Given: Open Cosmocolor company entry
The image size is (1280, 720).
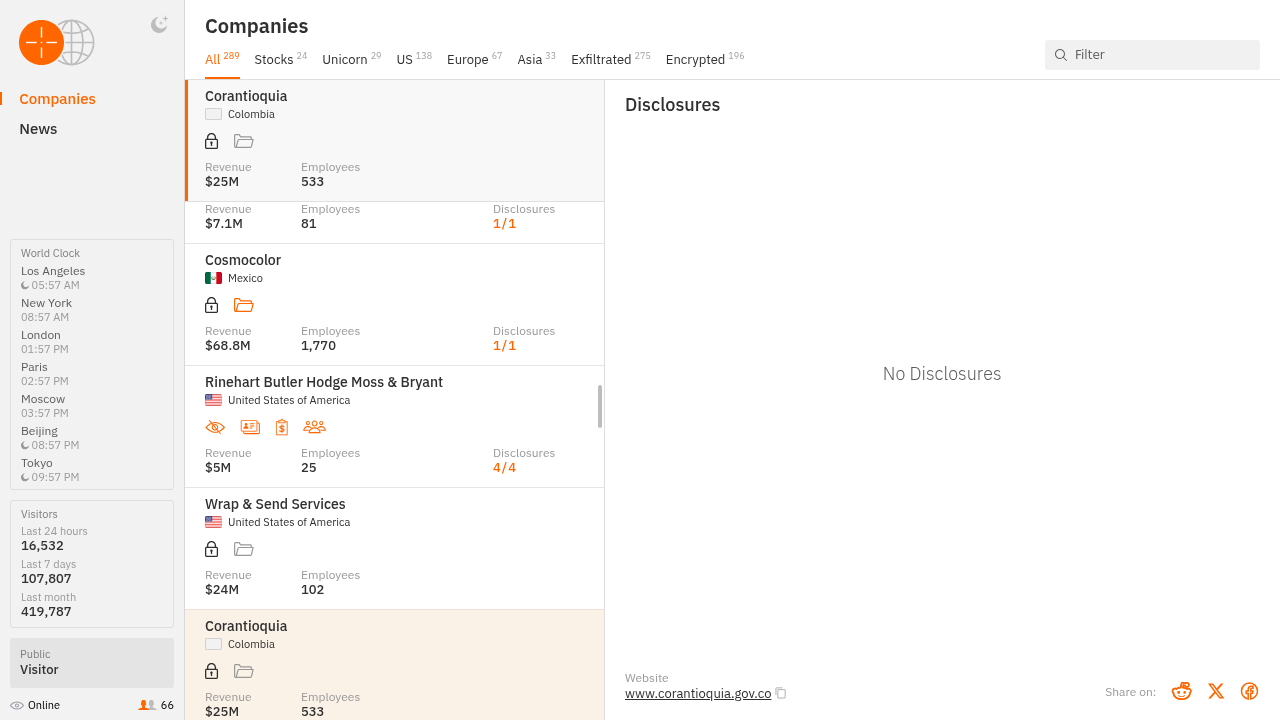Looking at the screenshot, I should click(x=394, y=305).
